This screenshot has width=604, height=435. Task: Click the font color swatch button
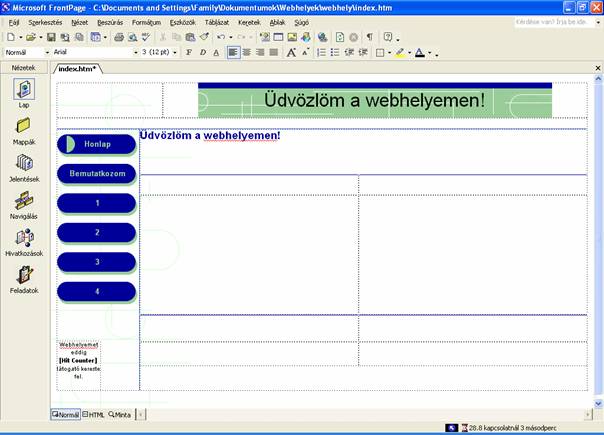(x=420, y=52)
